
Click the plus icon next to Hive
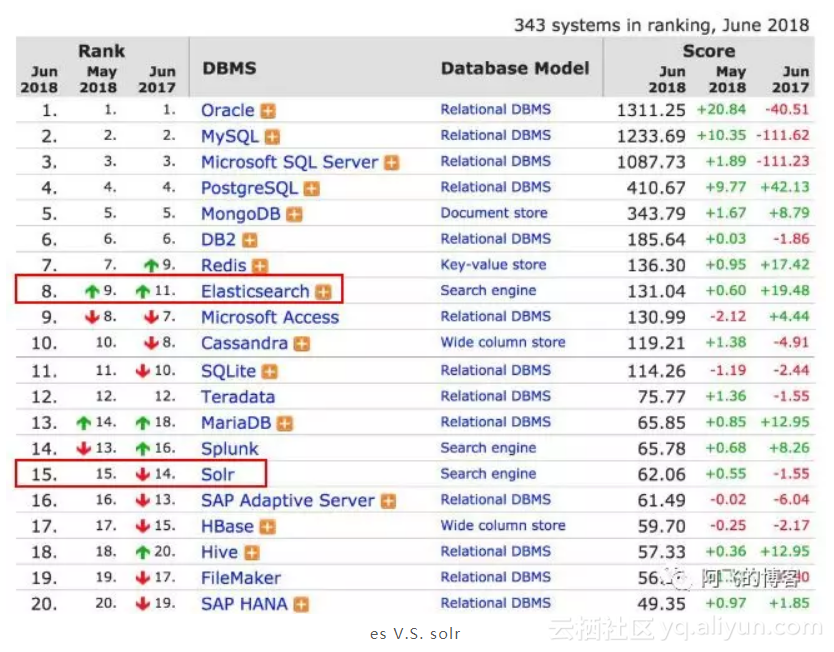(x=252, y=553)
